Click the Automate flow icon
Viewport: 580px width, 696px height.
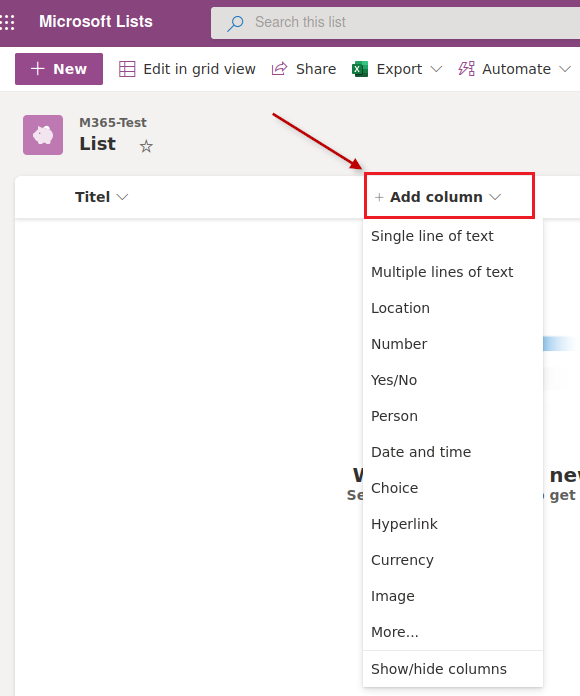pos(466,69)
